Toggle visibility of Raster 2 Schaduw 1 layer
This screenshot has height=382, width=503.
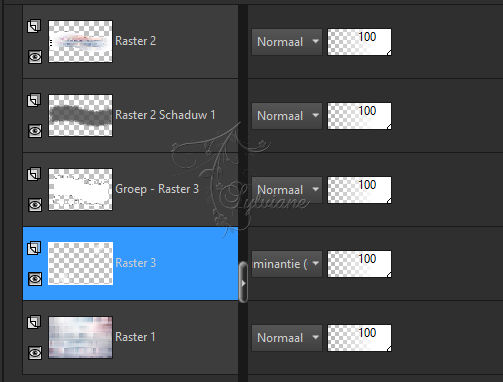coord(35,131)
